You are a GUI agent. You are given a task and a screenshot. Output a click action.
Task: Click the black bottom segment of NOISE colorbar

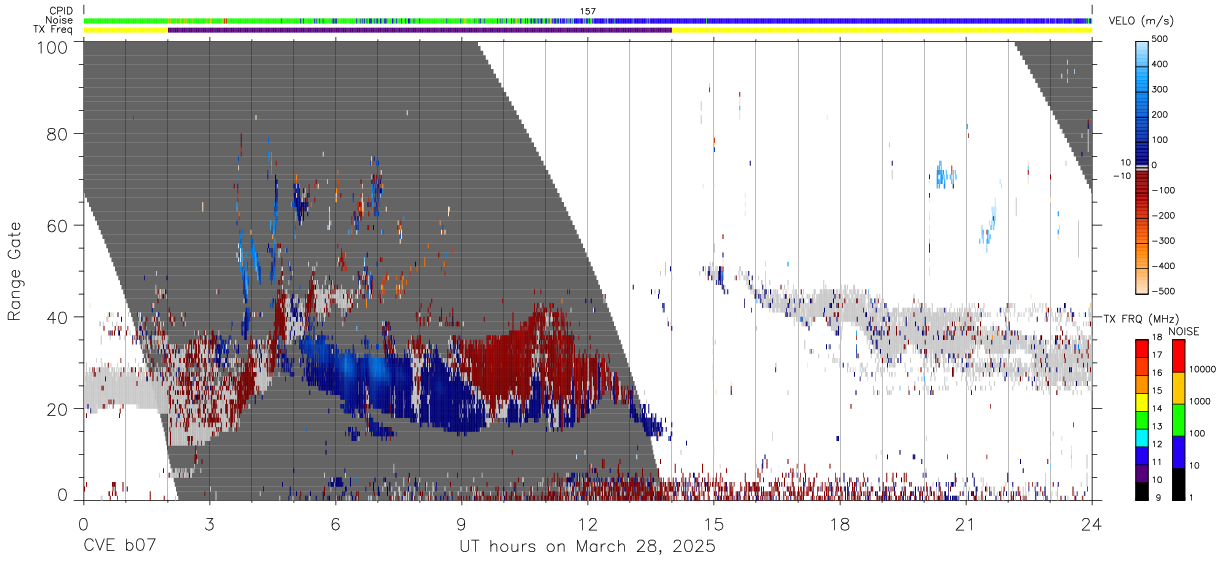[1177, 483]
